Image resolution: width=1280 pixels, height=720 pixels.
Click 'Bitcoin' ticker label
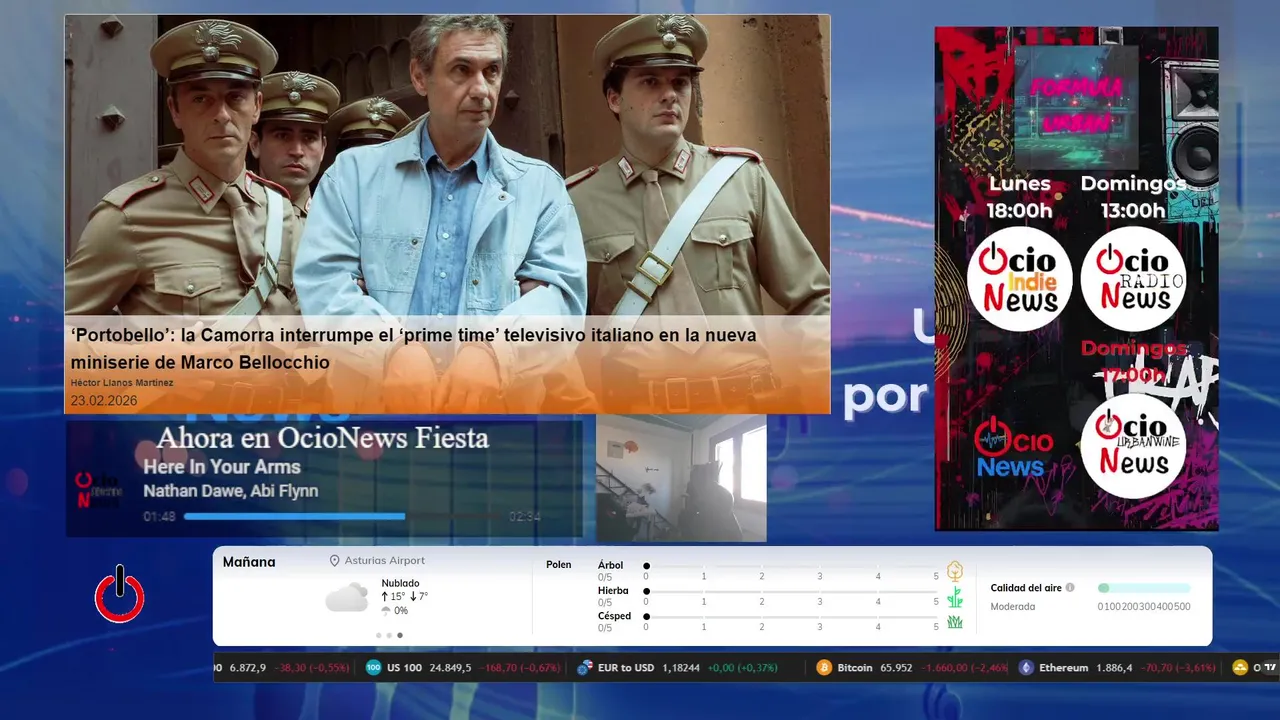coord(855,668)
